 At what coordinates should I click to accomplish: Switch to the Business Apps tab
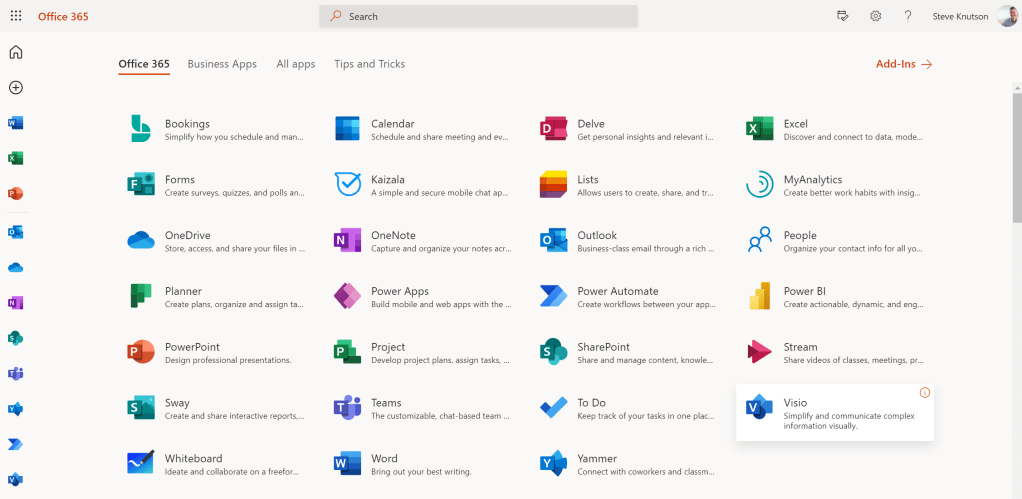(x=222, y=64)
